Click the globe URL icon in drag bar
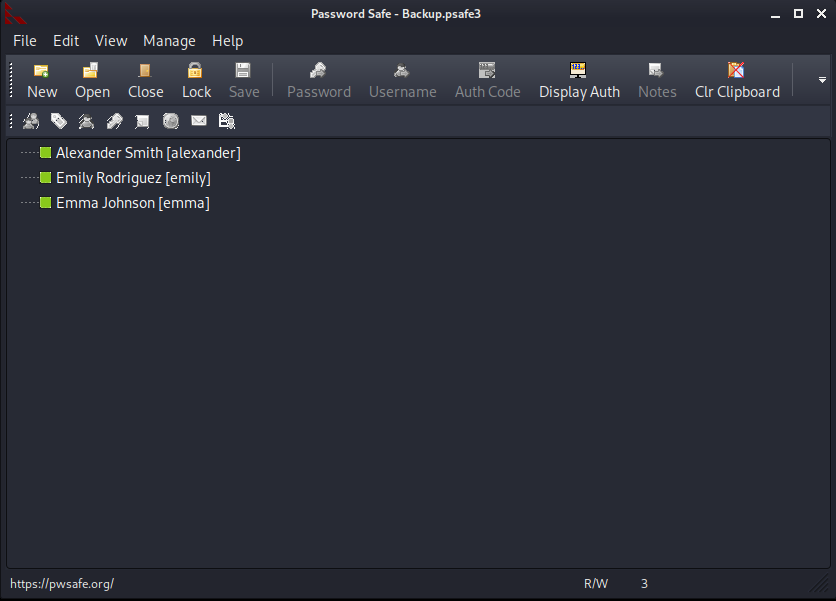Viewport: 836px width, 601px height. (x=171, y=122)
